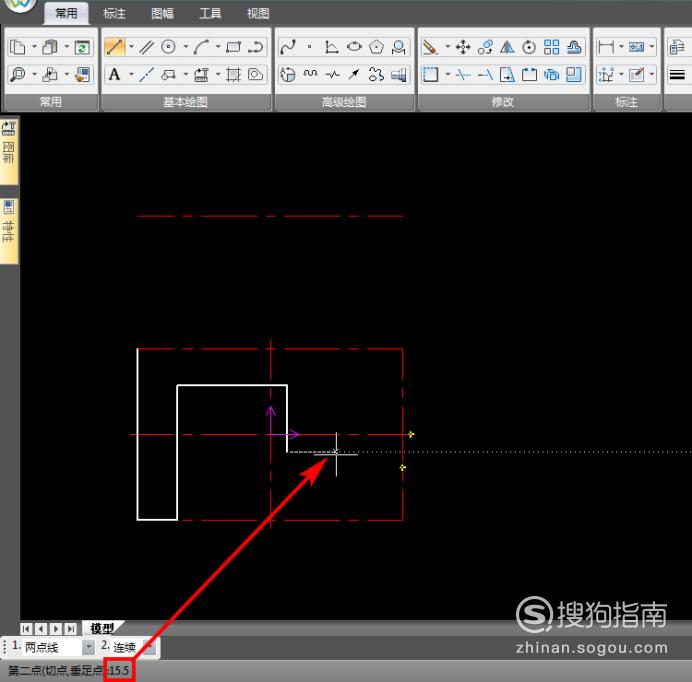Select the 模型 model tab
The width and height of the screenshot is (692, 682).
(102, 628)
